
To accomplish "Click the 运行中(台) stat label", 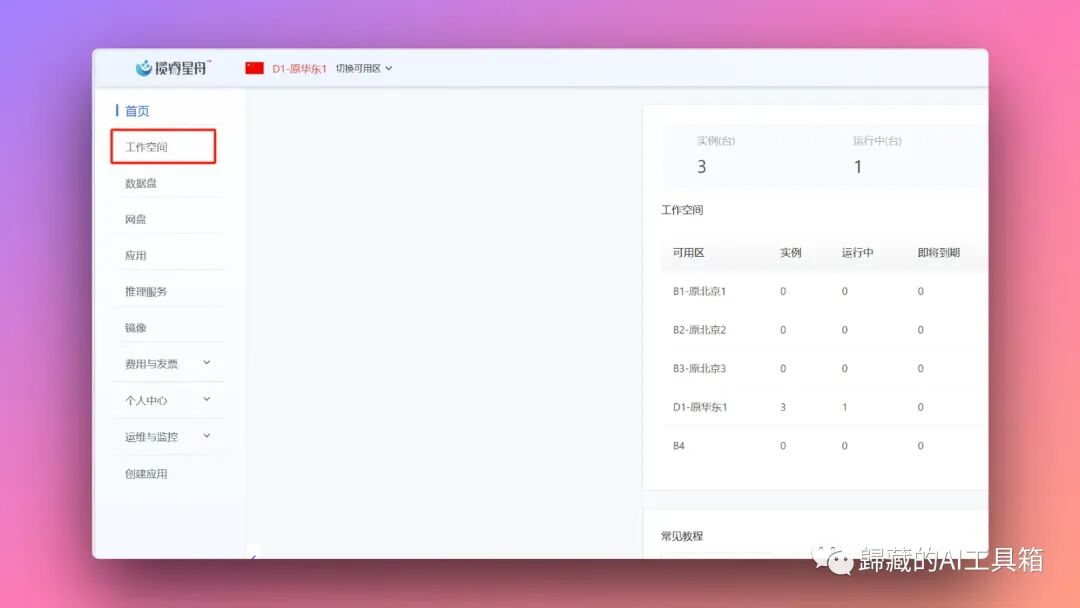I will [x=877, y=140].
